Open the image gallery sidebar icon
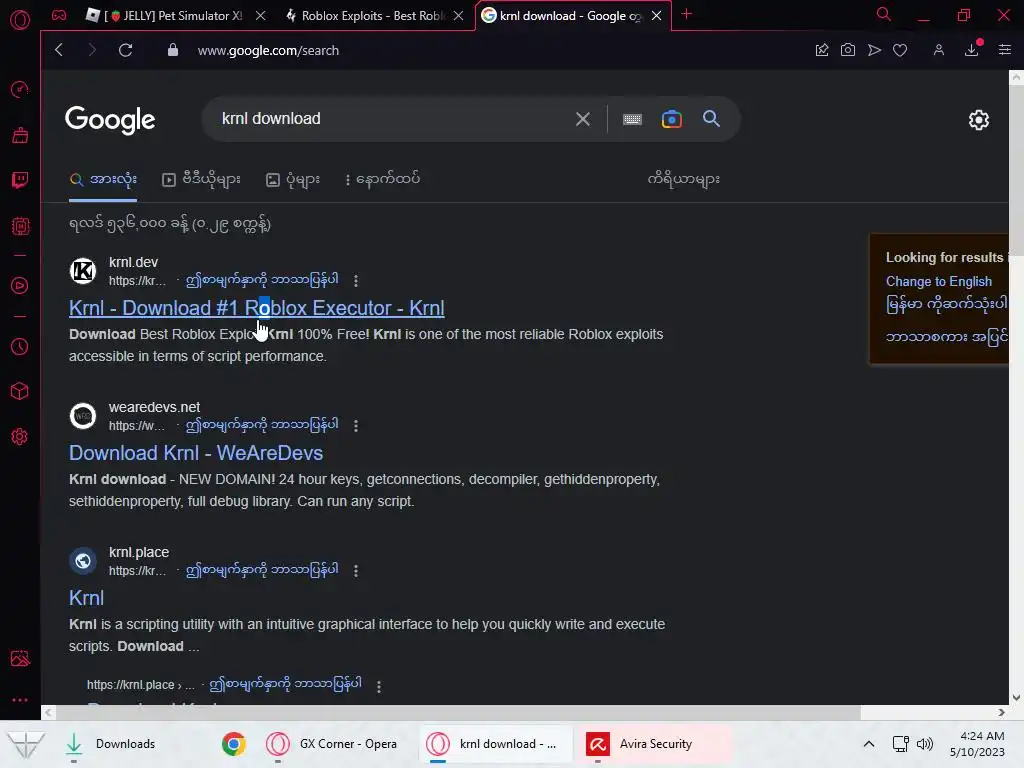Viewport: 1024px width, 768px height. [x=20, y=658]
